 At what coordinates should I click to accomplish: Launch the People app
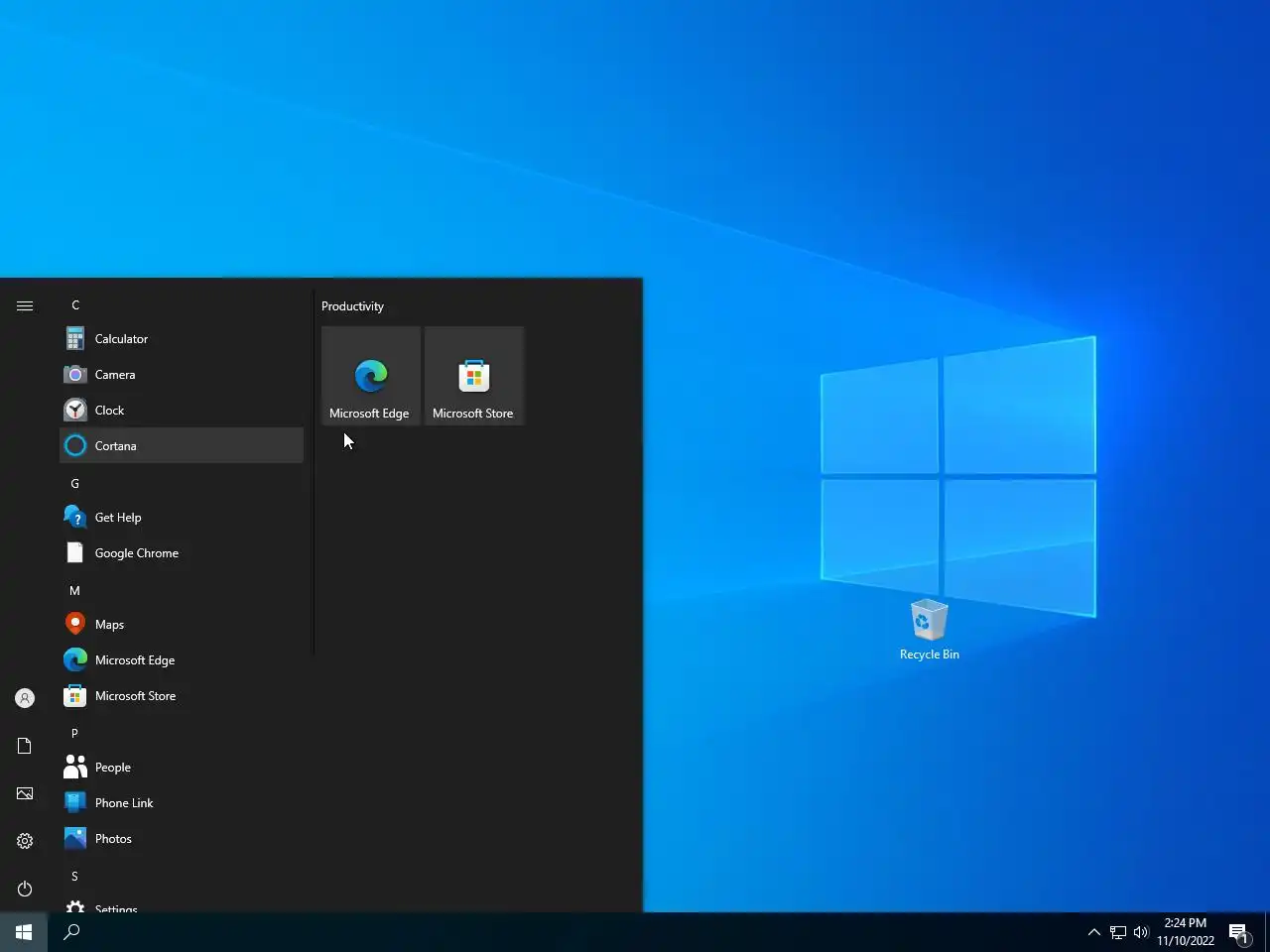pyautogui.click(x=182, y=767)
